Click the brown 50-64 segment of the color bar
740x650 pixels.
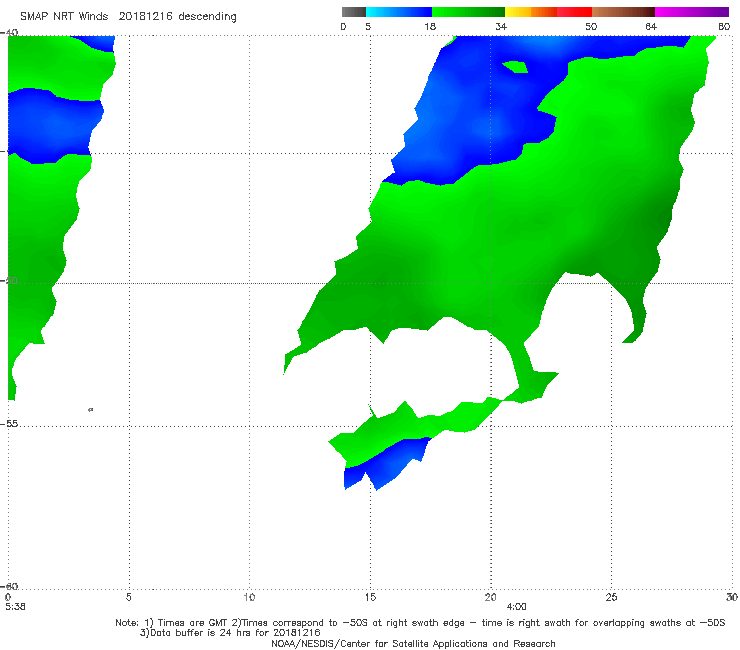point(623,12)
